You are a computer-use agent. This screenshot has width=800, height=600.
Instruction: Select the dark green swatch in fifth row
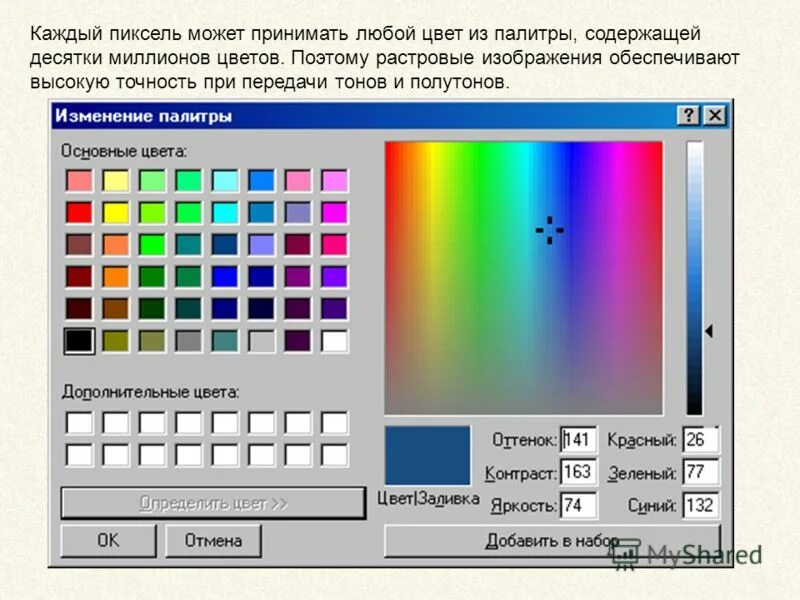(x=152, y=309)
